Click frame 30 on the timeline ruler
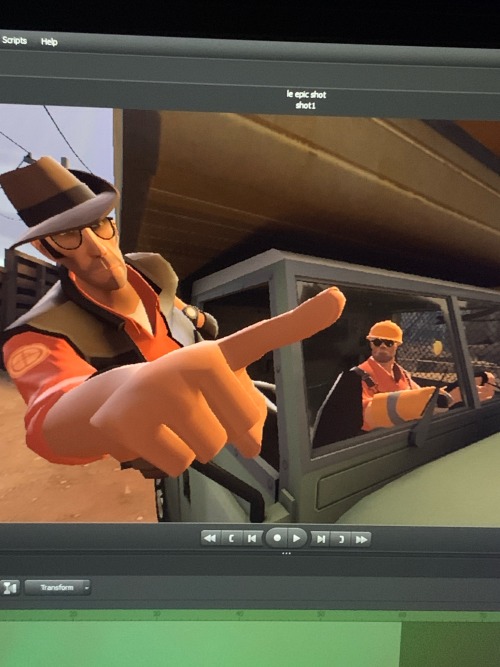Image resolution: width=500 pixels, height=667 pixels. [x=157, y=613]
